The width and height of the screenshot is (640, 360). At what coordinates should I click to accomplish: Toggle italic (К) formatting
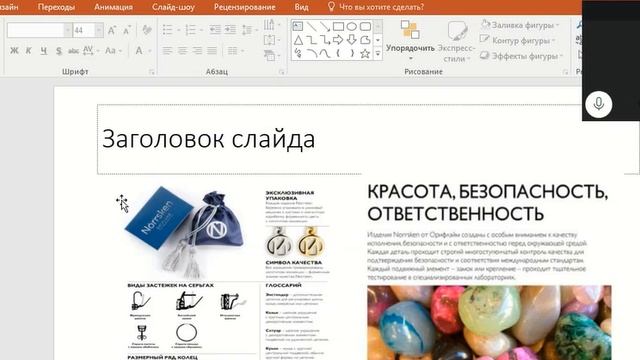pos(29,51)
